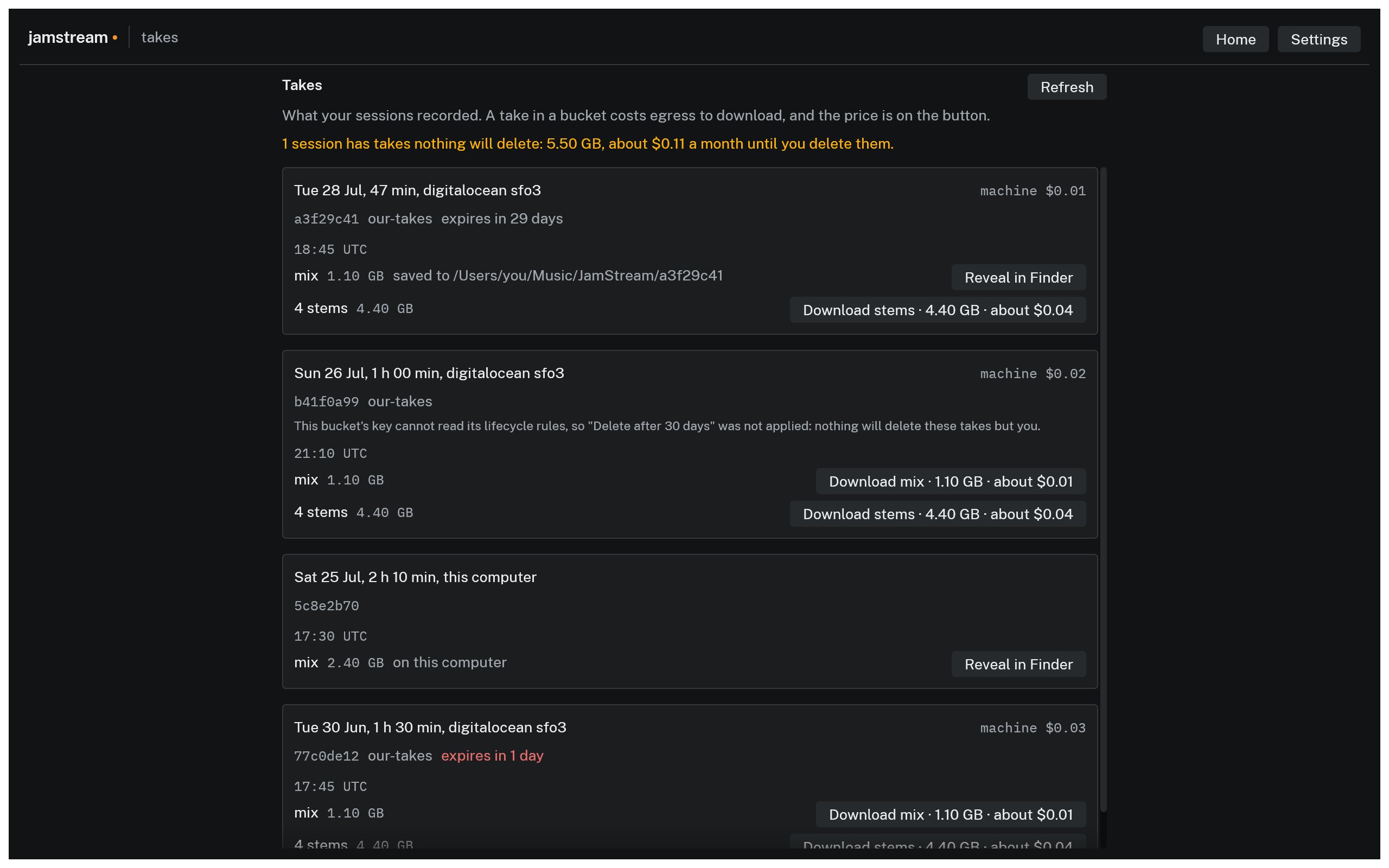Click the b41f0a99 session ID
The image size is (1389, 868).
coord(326,402)
